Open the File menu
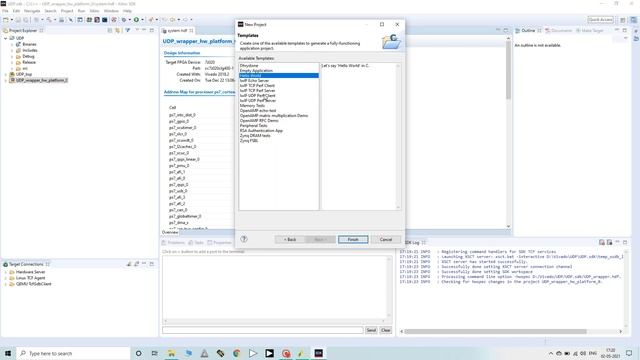 (5, 11)
